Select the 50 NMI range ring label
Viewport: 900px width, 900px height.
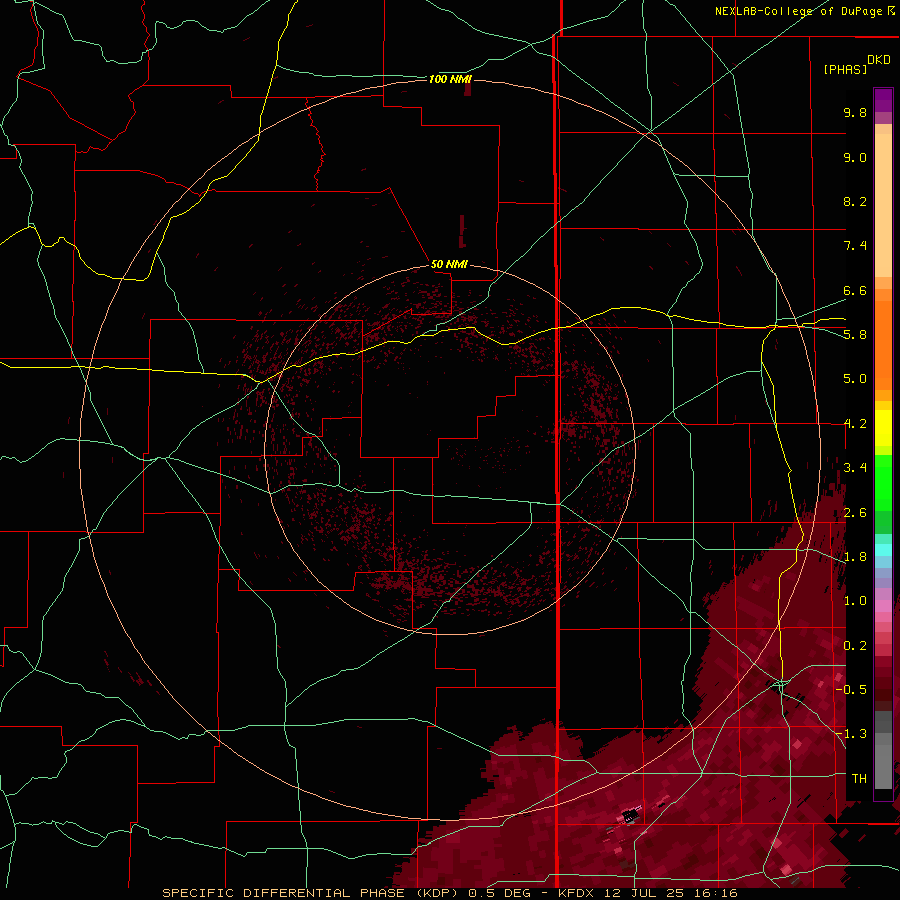[x=449, y=264]
